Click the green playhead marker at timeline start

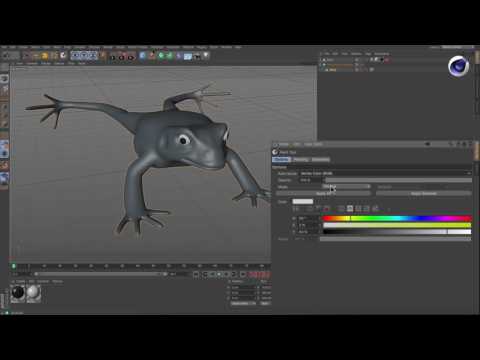(14, 266)
